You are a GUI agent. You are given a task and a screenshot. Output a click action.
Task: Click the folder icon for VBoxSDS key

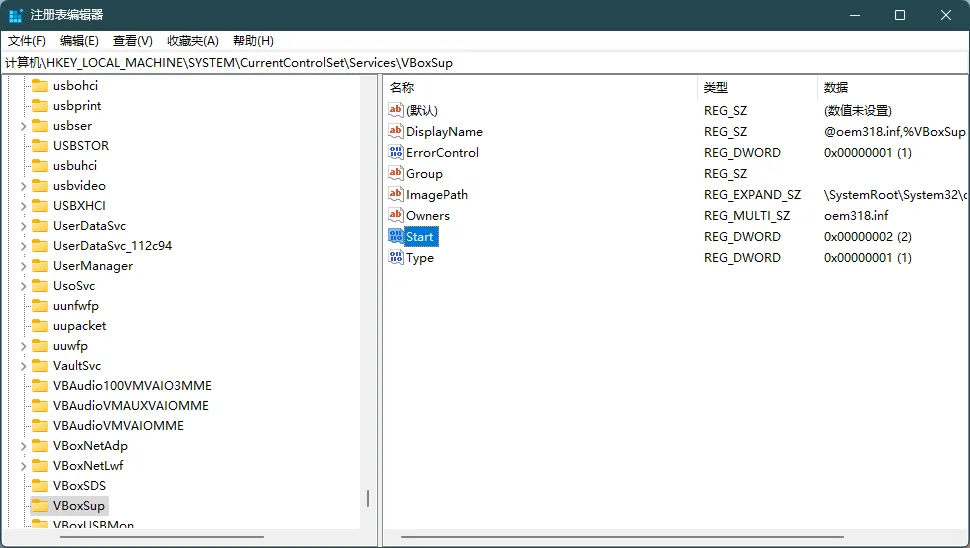click(40, 486)
